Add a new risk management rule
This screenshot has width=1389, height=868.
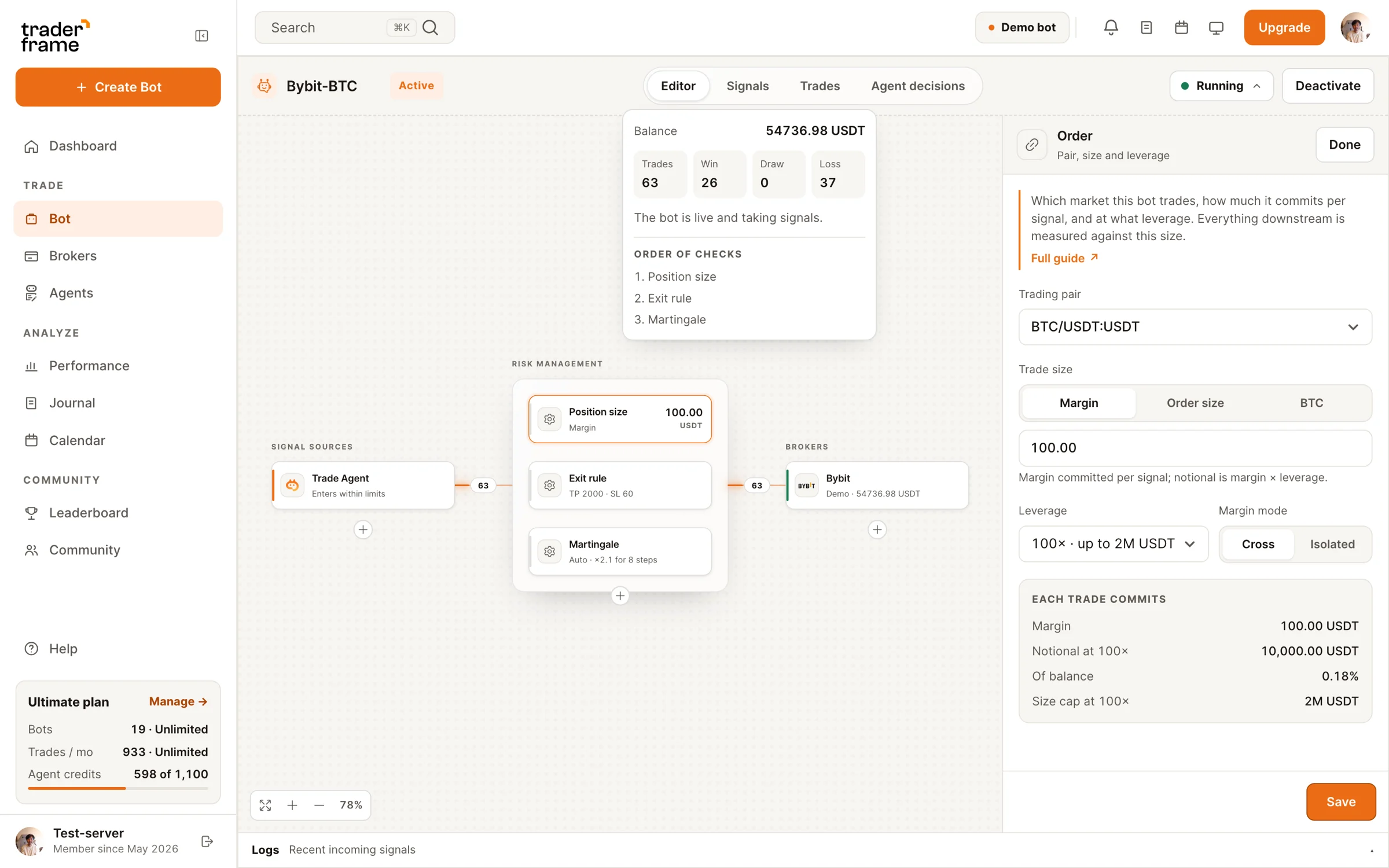click(x=620, y=595)
